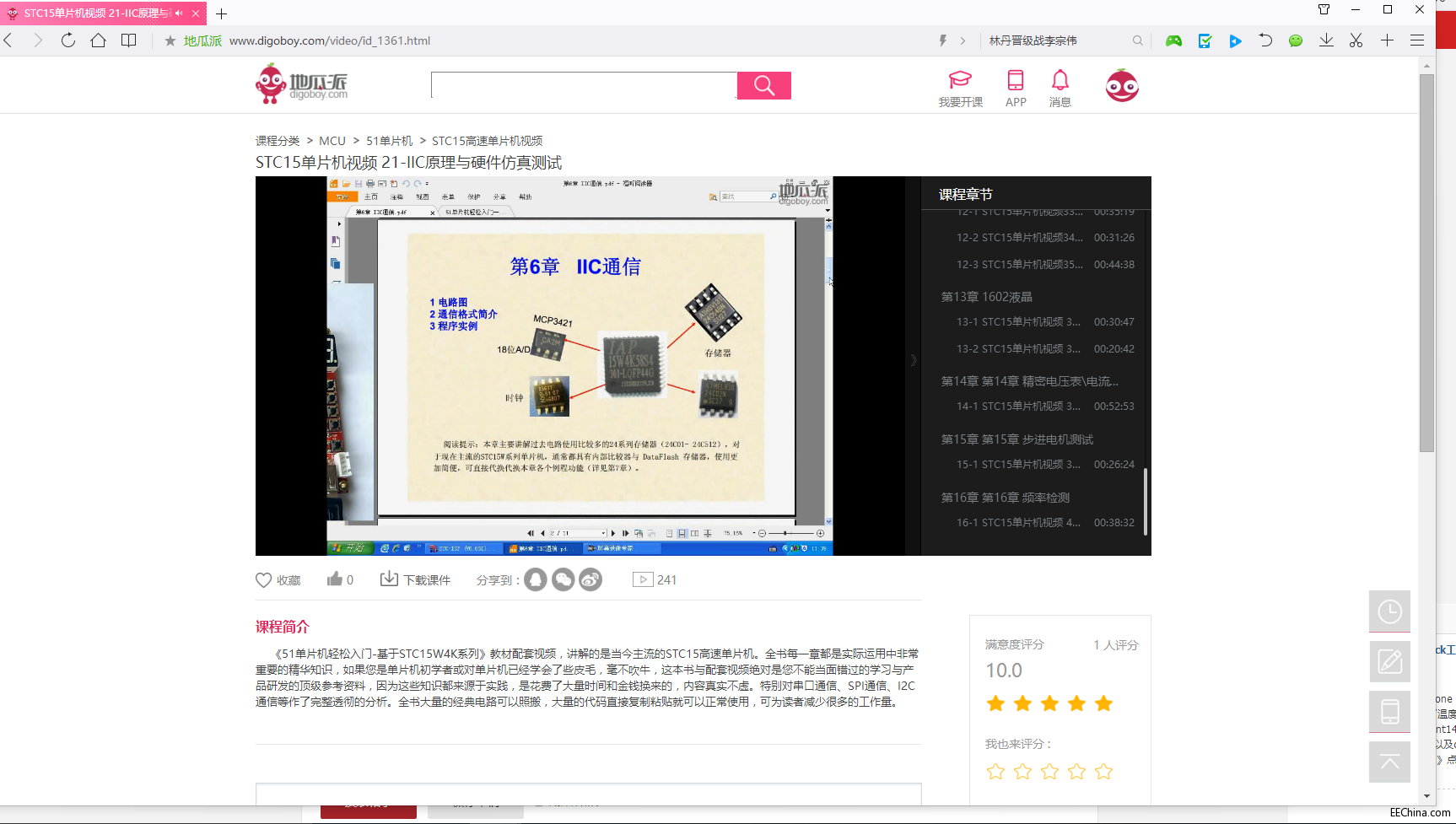This screenshot has height=824, width=1456.
Task: Click the 第13章 1602液晶 chapter heading
Action: pyautogui.click(x=986, y=297)
